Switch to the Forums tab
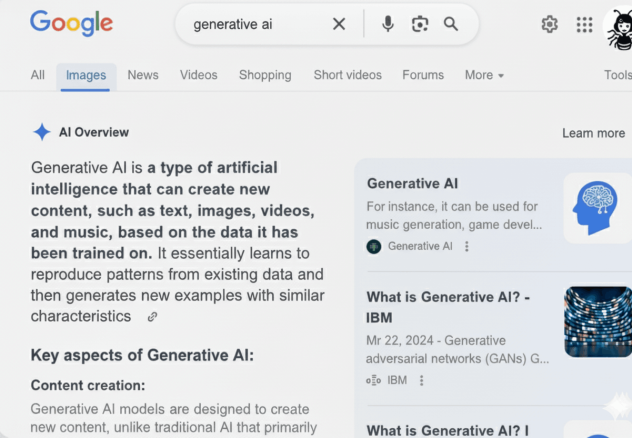632x438 pixels. point(423,75)
